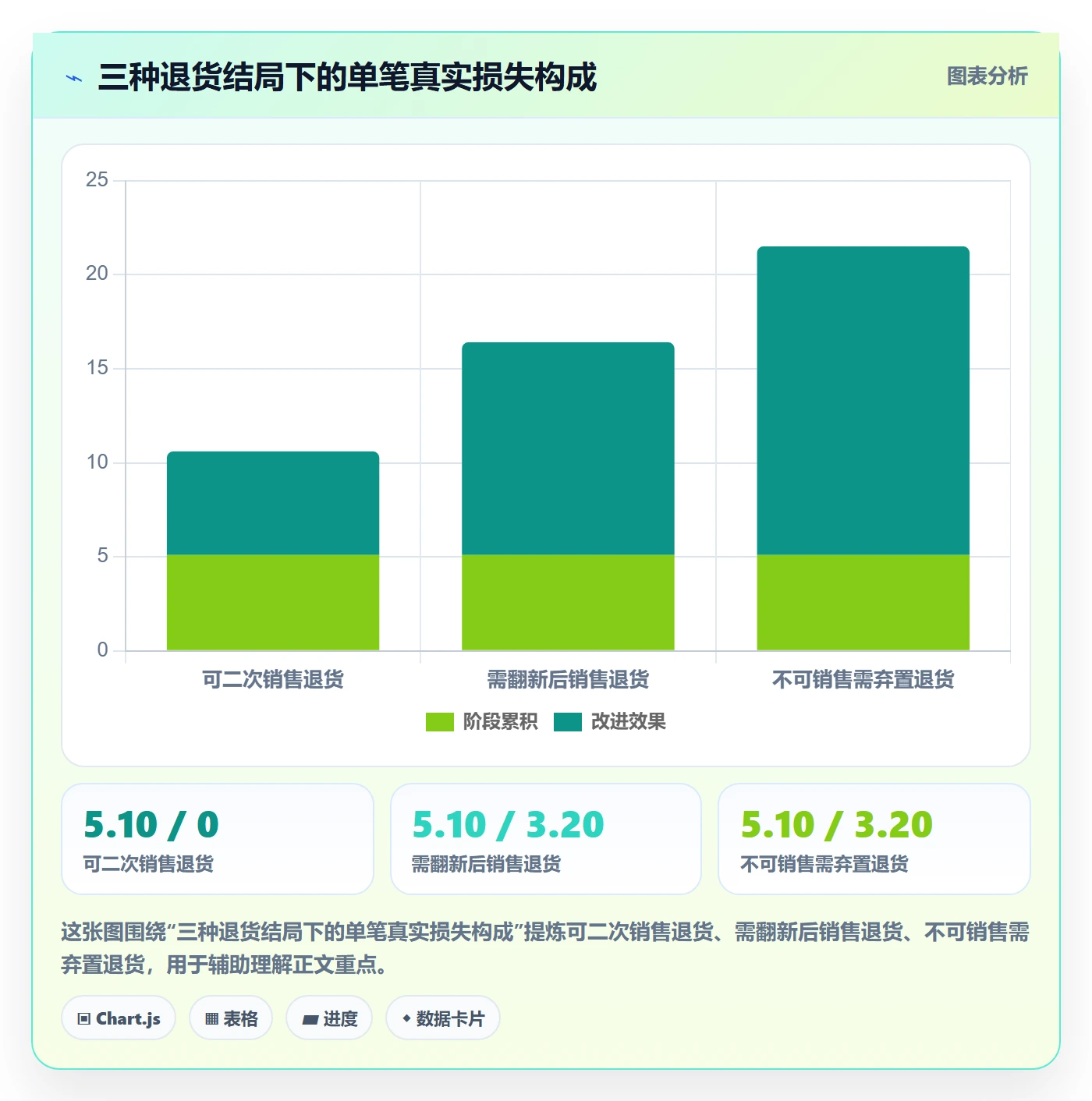
Task: Click the green segment of the 需翻新后销售退货 bar
Action: click(568, 602)
